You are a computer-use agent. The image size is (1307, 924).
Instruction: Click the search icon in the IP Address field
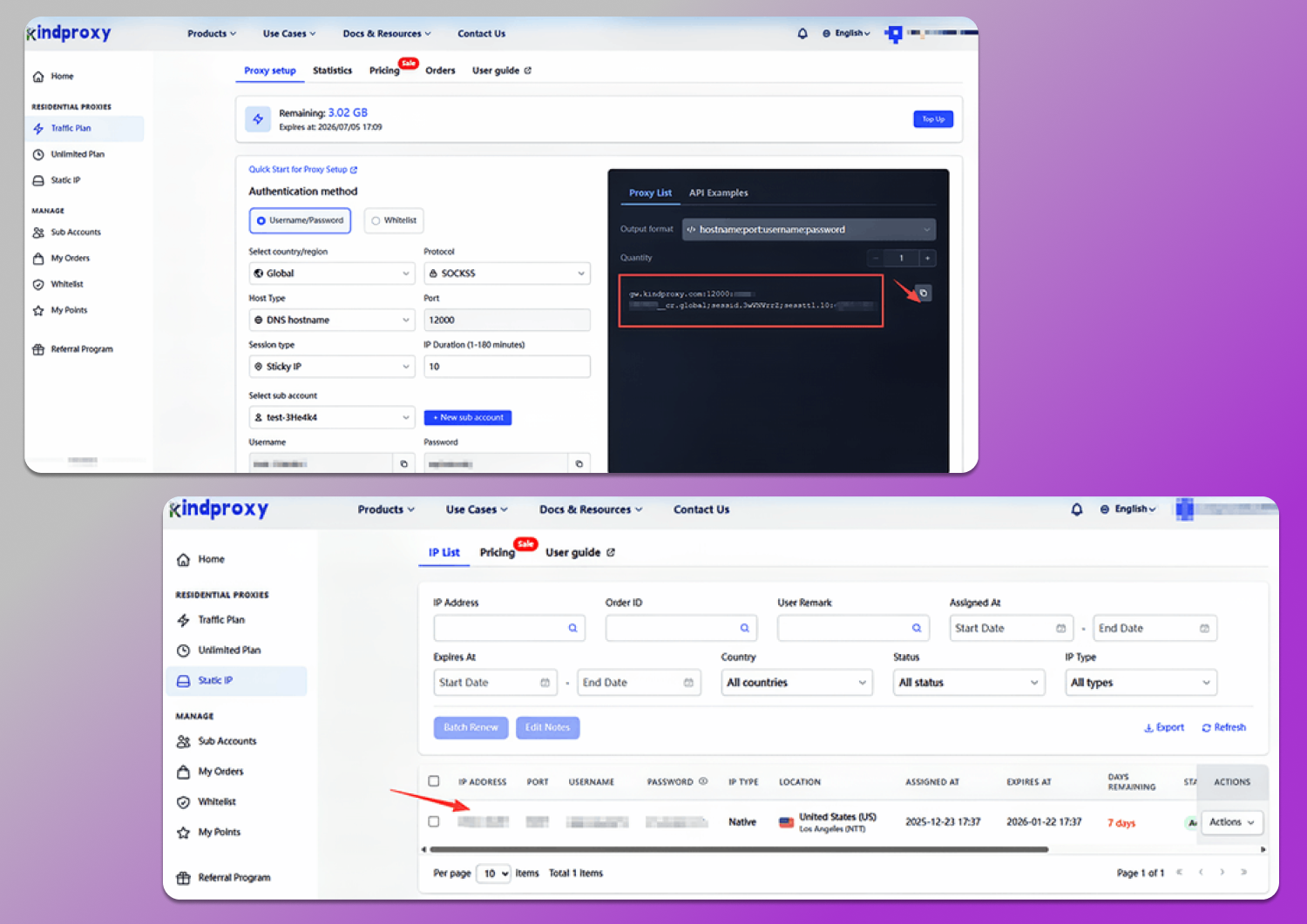pyautogui.click(x=572, y=628)
